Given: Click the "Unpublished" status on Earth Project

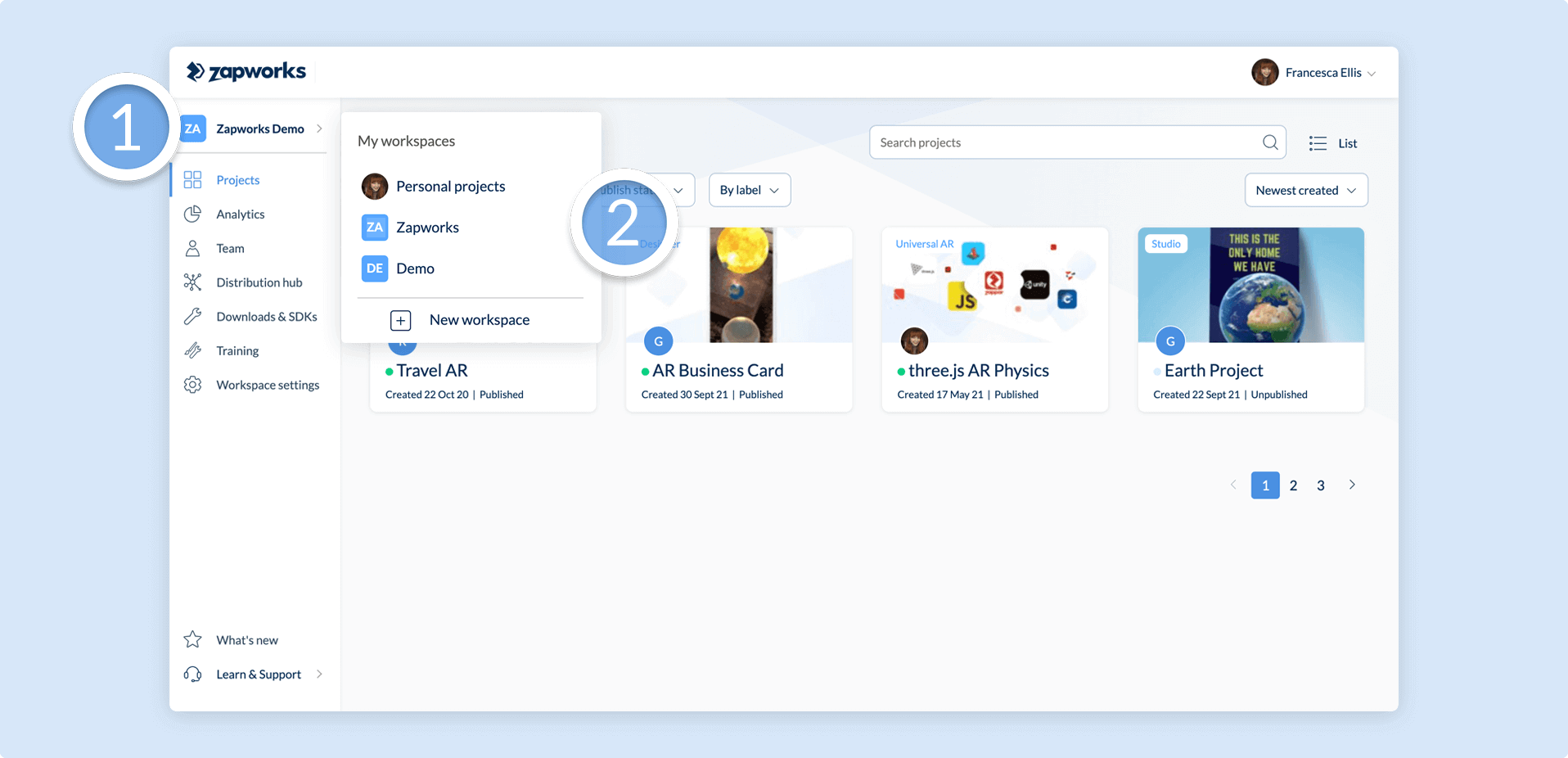Looking at the screenshot, I should pyautogui.click(x=1279, y=395).
